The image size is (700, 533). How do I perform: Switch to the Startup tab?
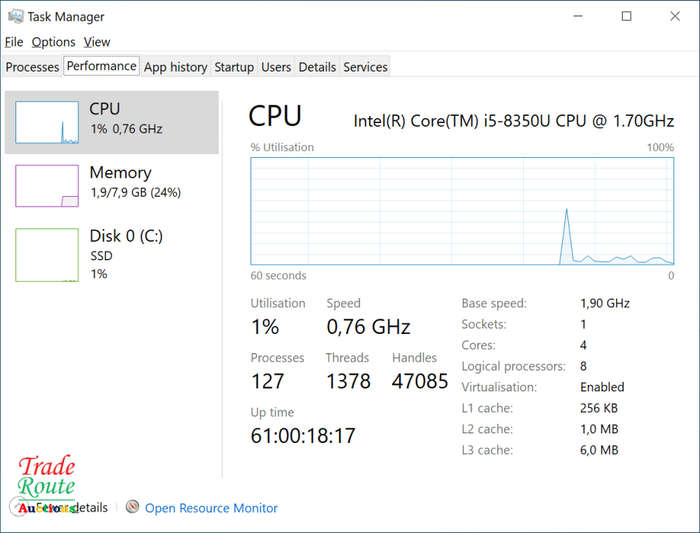click(x=234, y=67)
